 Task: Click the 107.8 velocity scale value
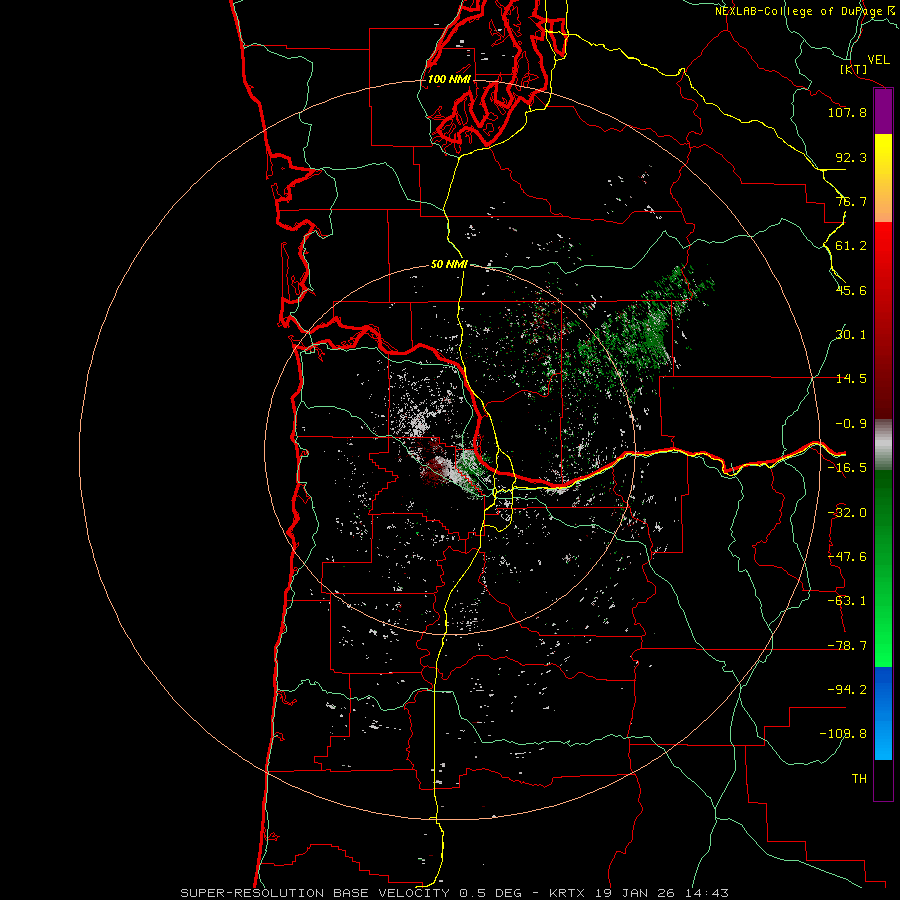[847, 112]
